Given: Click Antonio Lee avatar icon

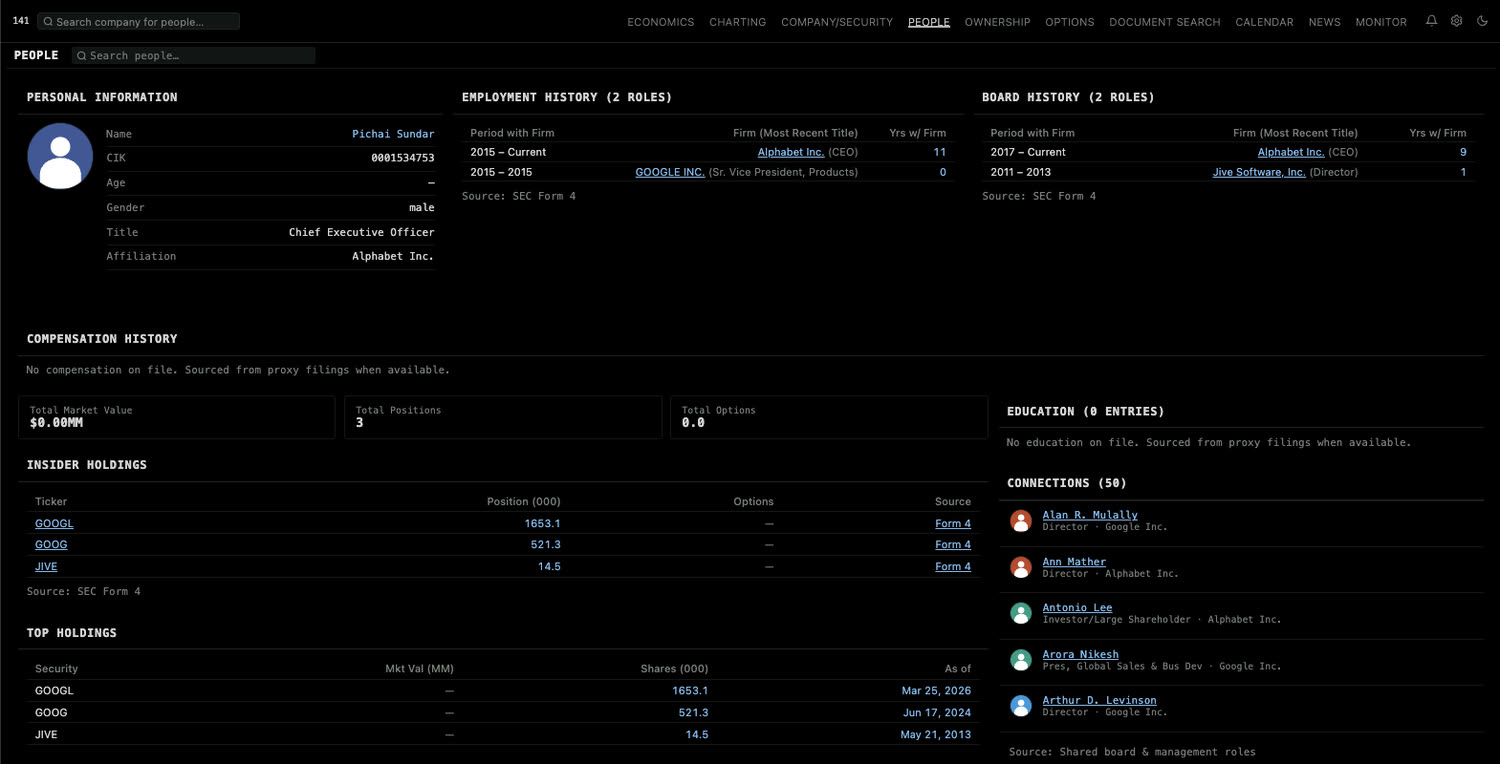Looking at the screenshot, I should point(1020,613).
